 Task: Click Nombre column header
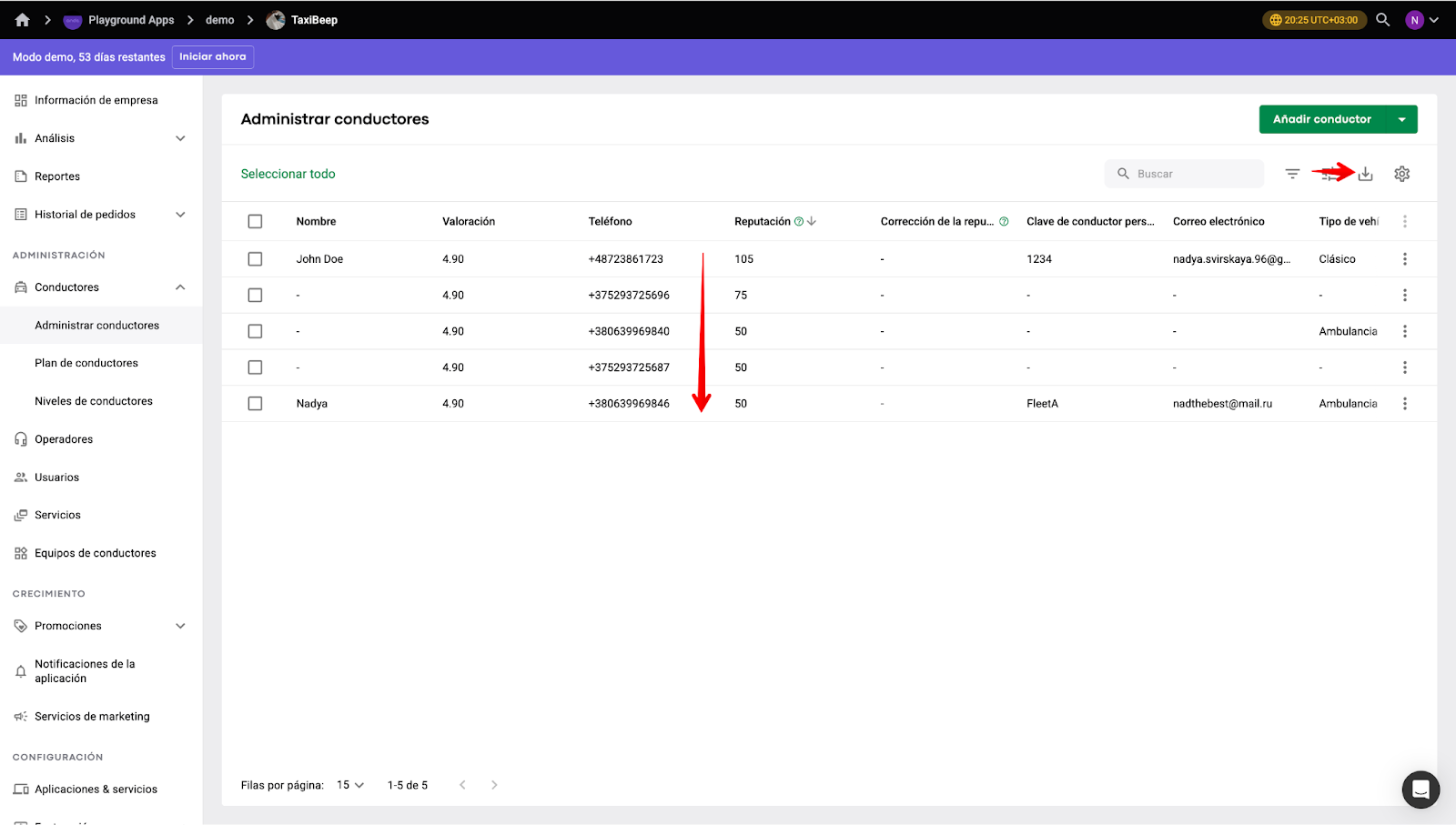[x=316, y=221]
